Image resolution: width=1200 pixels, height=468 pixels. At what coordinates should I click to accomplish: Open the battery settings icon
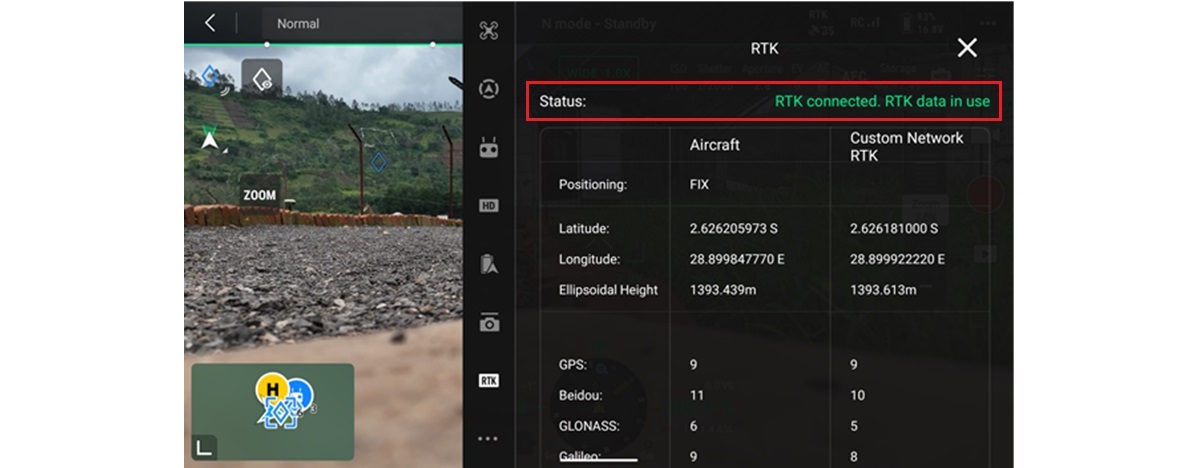pos(488,264)
